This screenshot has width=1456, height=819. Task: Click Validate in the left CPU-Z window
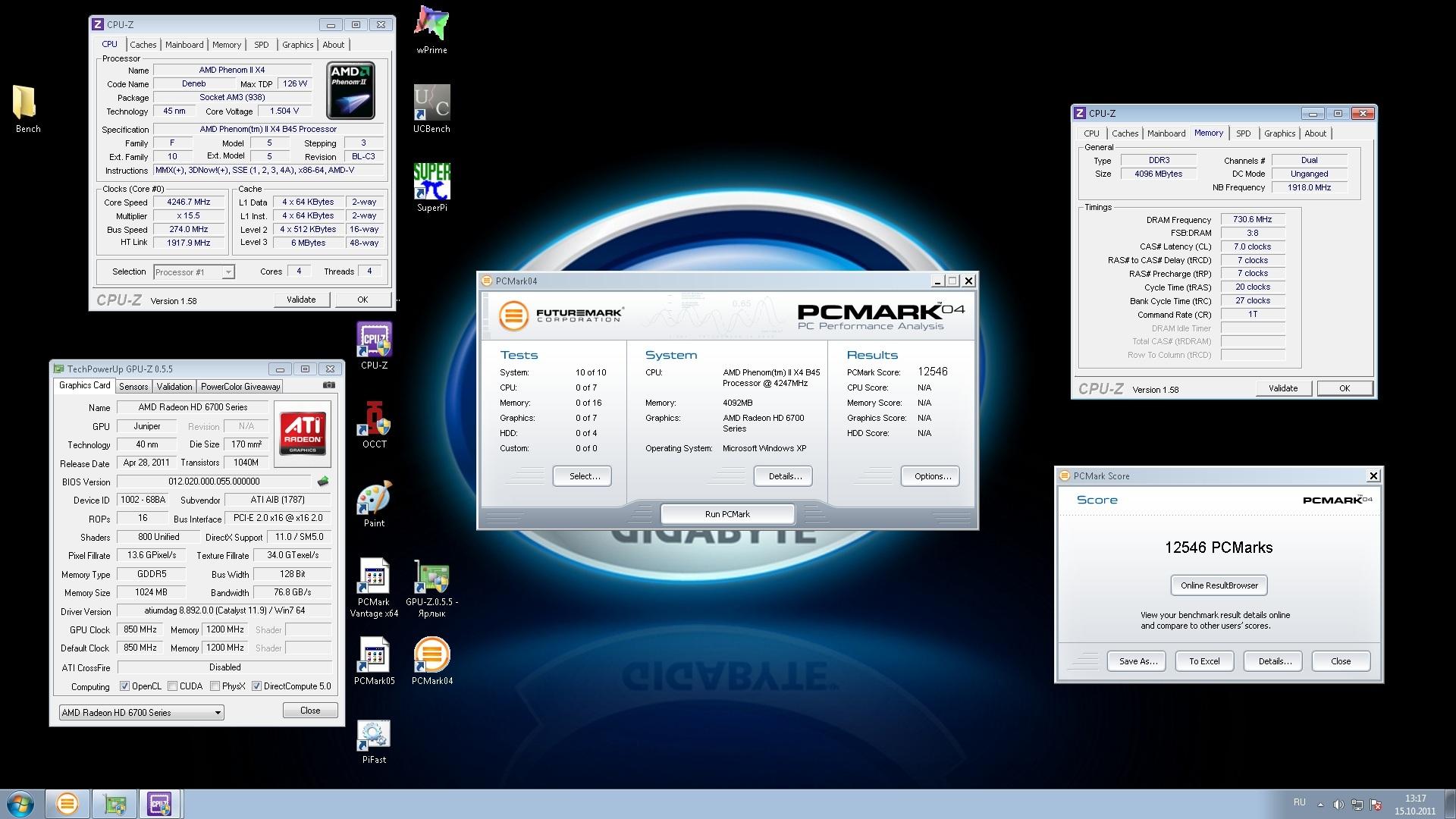[x=301, y=300]
